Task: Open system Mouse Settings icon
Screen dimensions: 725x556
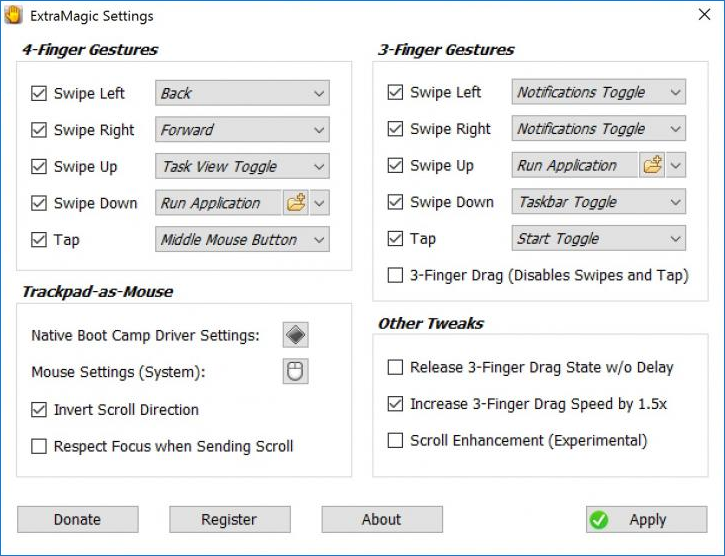Action: click(x=295, y=372)
